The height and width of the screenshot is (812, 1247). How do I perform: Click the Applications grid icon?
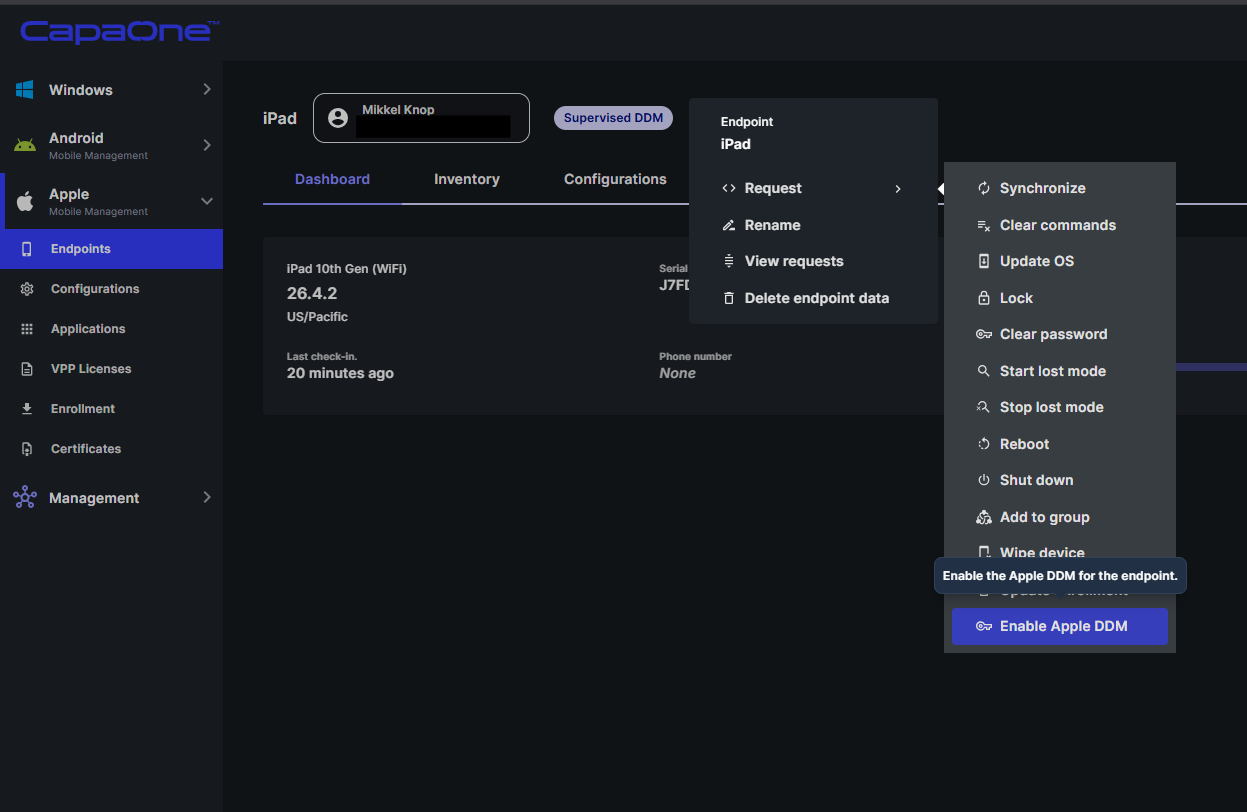(x=27, y=329)
